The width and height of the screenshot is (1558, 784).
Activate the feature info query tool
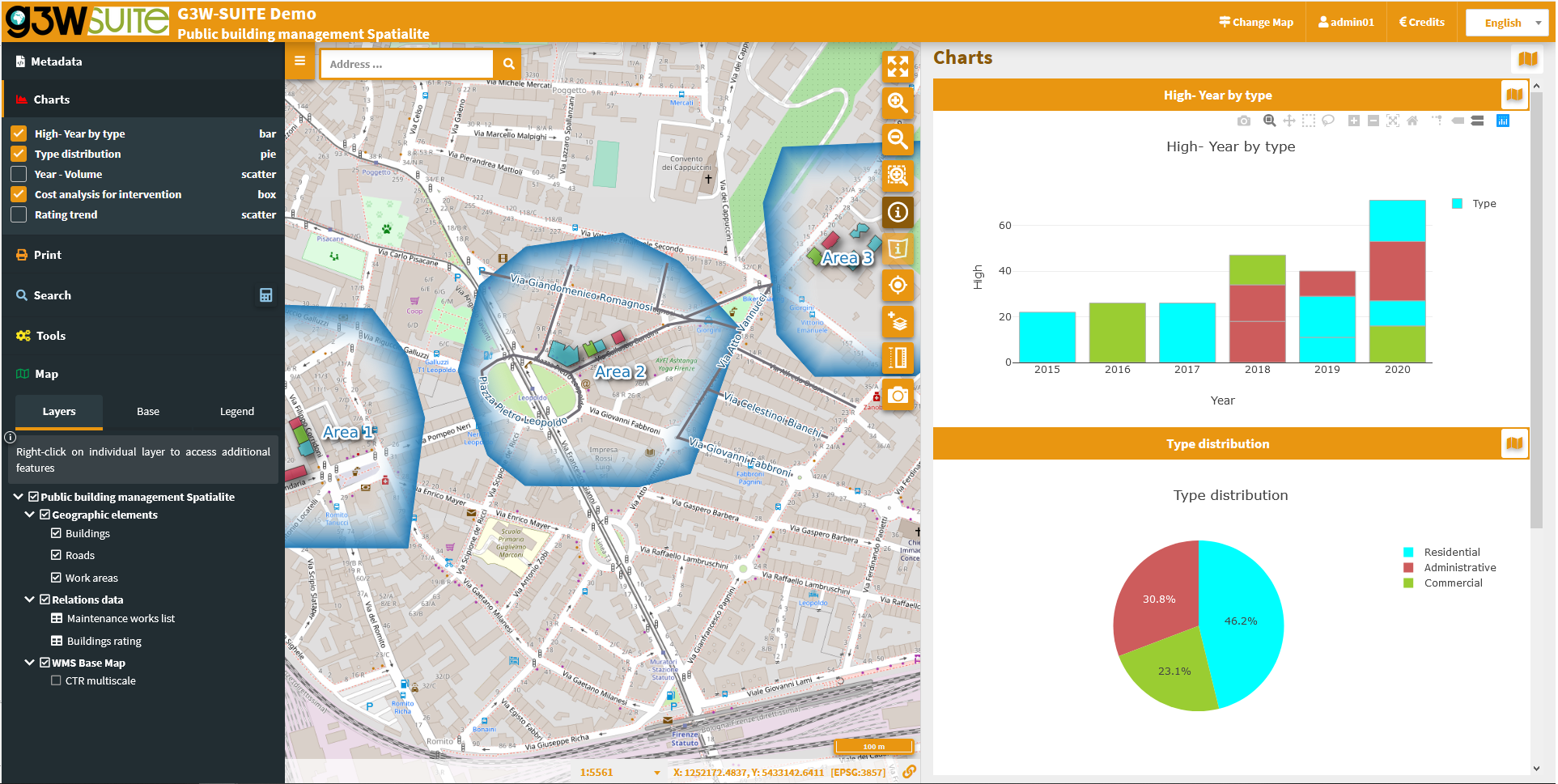click(x=898, y=212)
